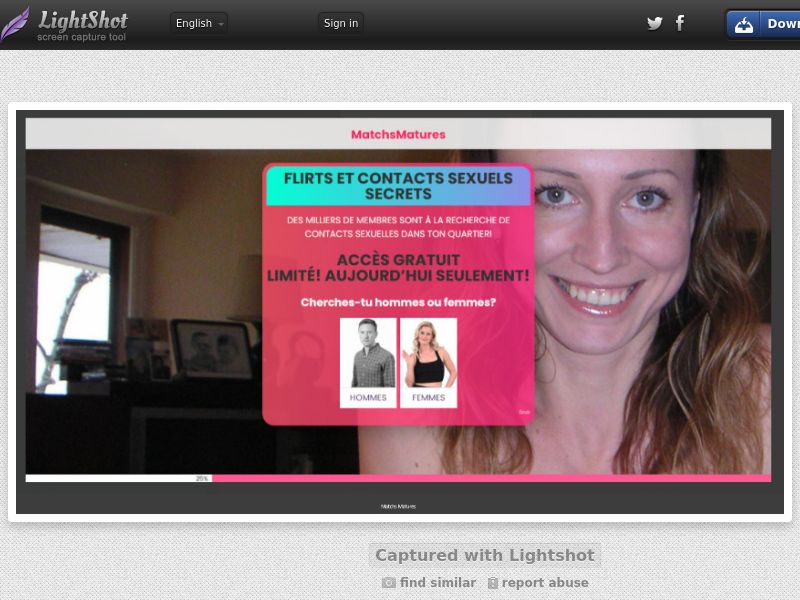
Task: Open the Twitter share icon
Action: (655, 23)
